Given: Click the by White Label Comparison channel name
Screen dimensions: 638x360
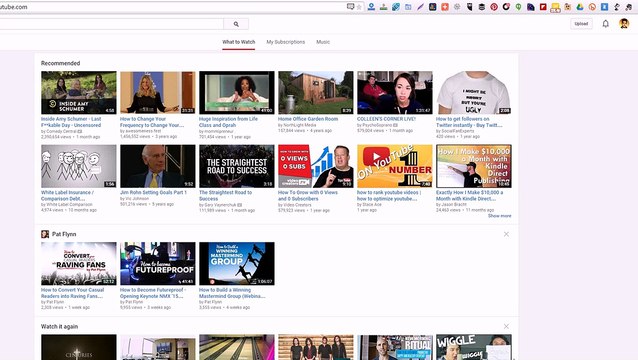Looking at the screenshot, I should tap(67, 205).
